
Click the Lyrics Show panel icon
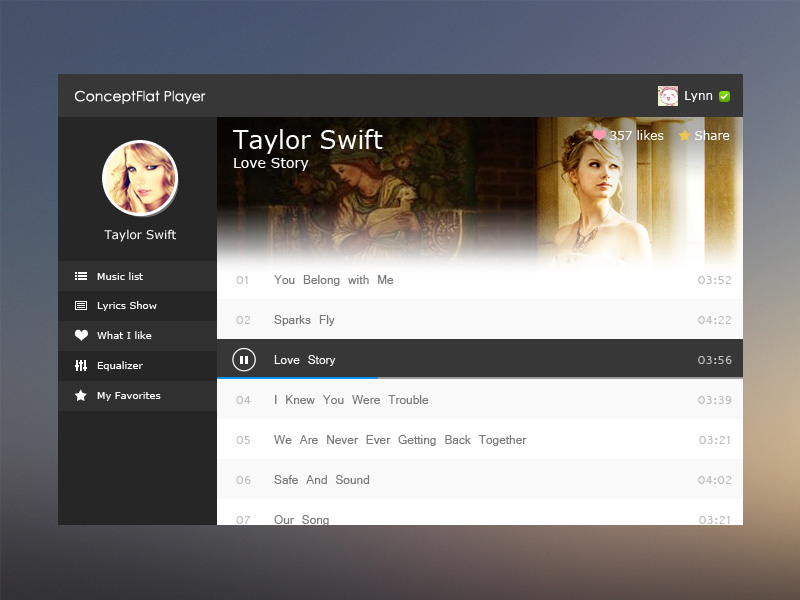pos(81,306)
